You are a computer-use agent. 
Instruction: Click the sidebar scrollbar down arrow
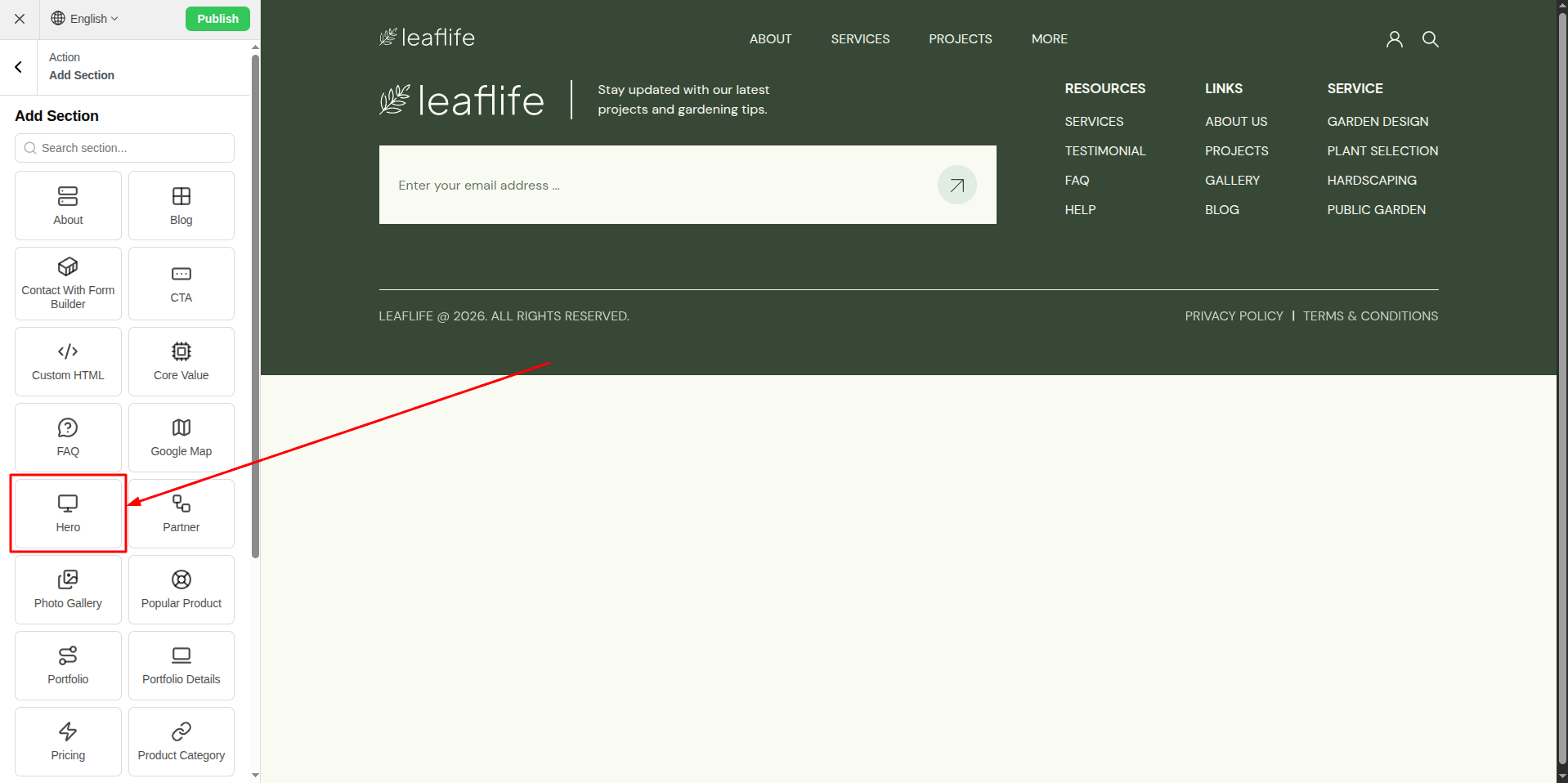point(255,775)
